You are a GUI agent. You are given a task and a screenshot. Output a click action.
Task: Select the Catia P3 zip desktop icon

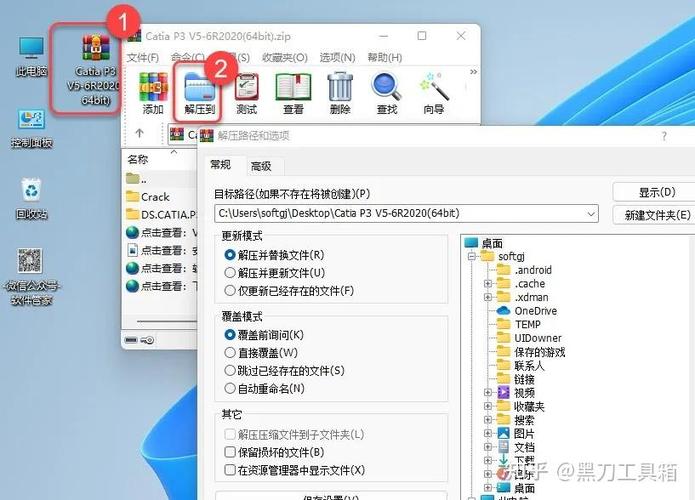pyautogui.click(x=95, y=70)
